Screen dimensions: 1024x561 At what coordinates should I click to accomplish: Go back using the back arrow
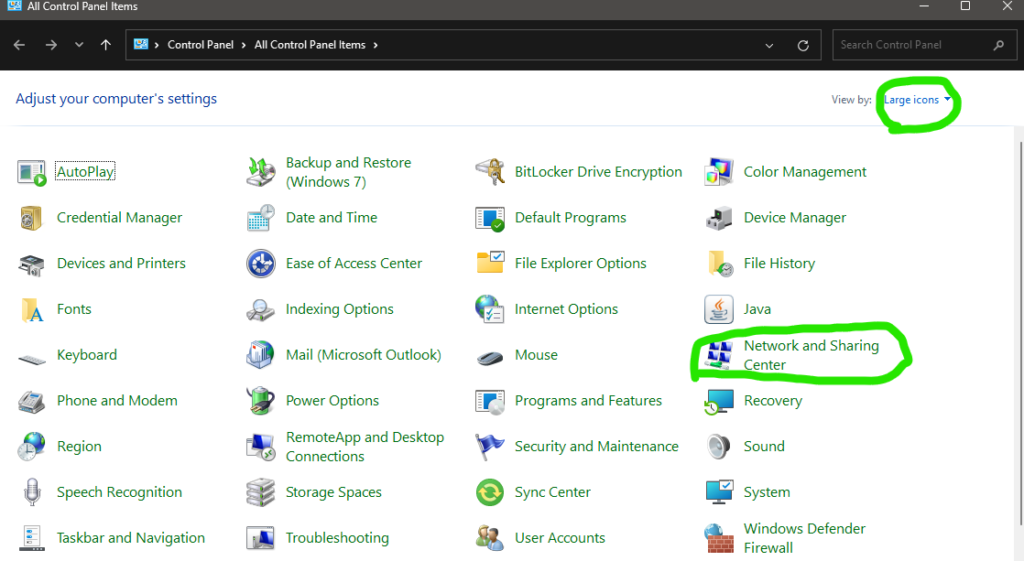click(x=20, y=45)
